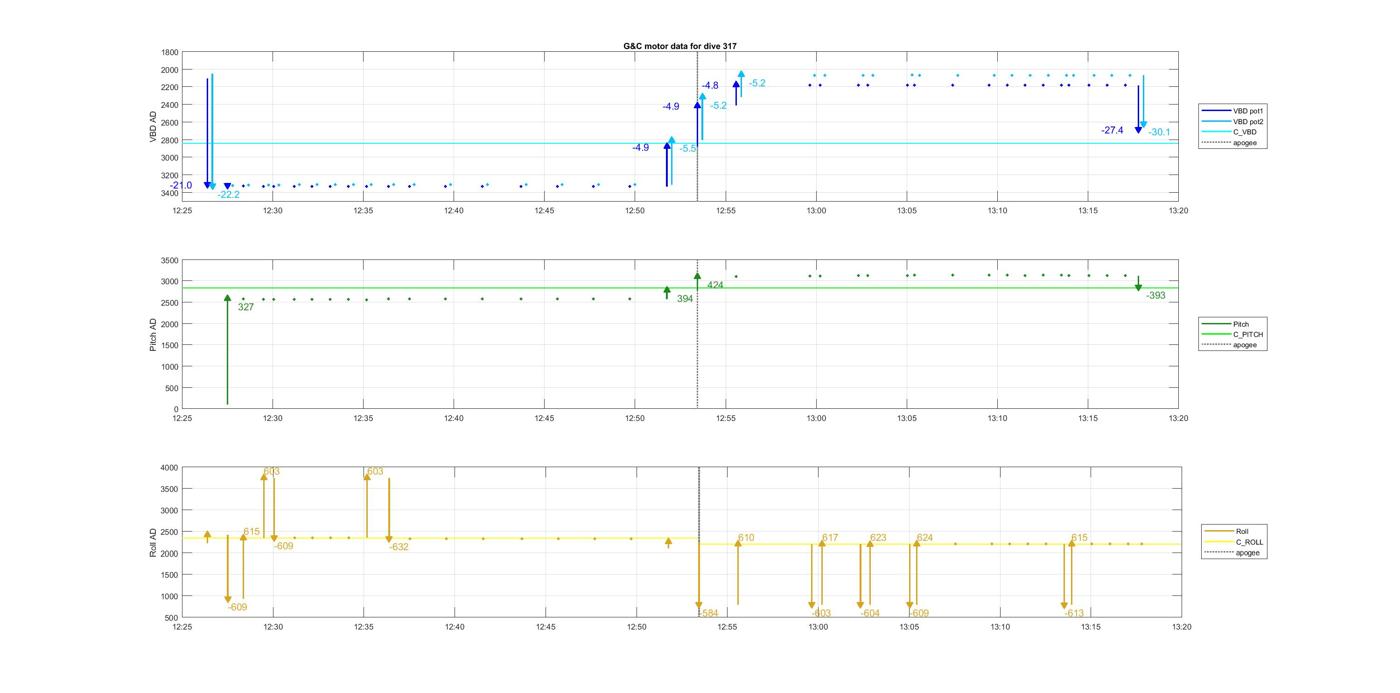Click the '4000' tick on the Roll axis
This screenshot has width=1400, height=693.
171,468
